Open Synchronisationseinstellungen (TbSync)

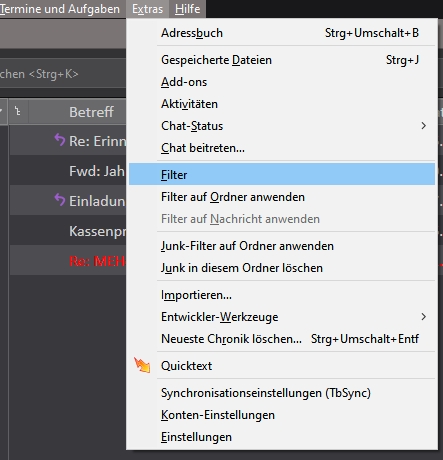(282, 393)
